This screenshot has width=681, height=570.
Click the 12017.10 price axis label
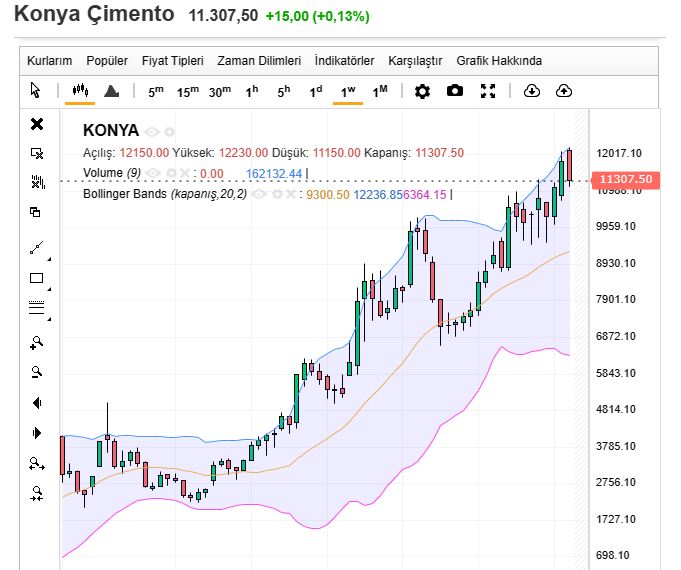click(x=618, y=153)
